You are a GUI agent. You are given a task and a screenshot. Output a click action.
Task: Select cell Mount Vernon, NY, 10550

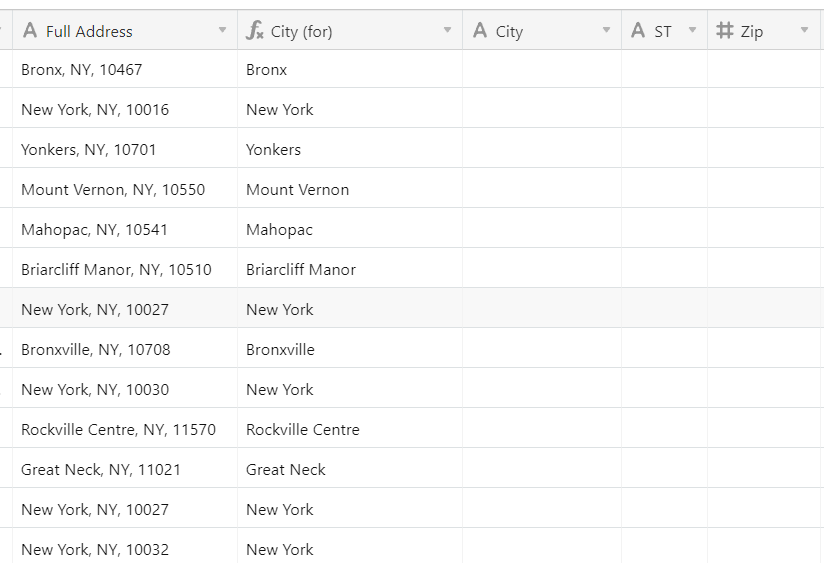[125, 189]
